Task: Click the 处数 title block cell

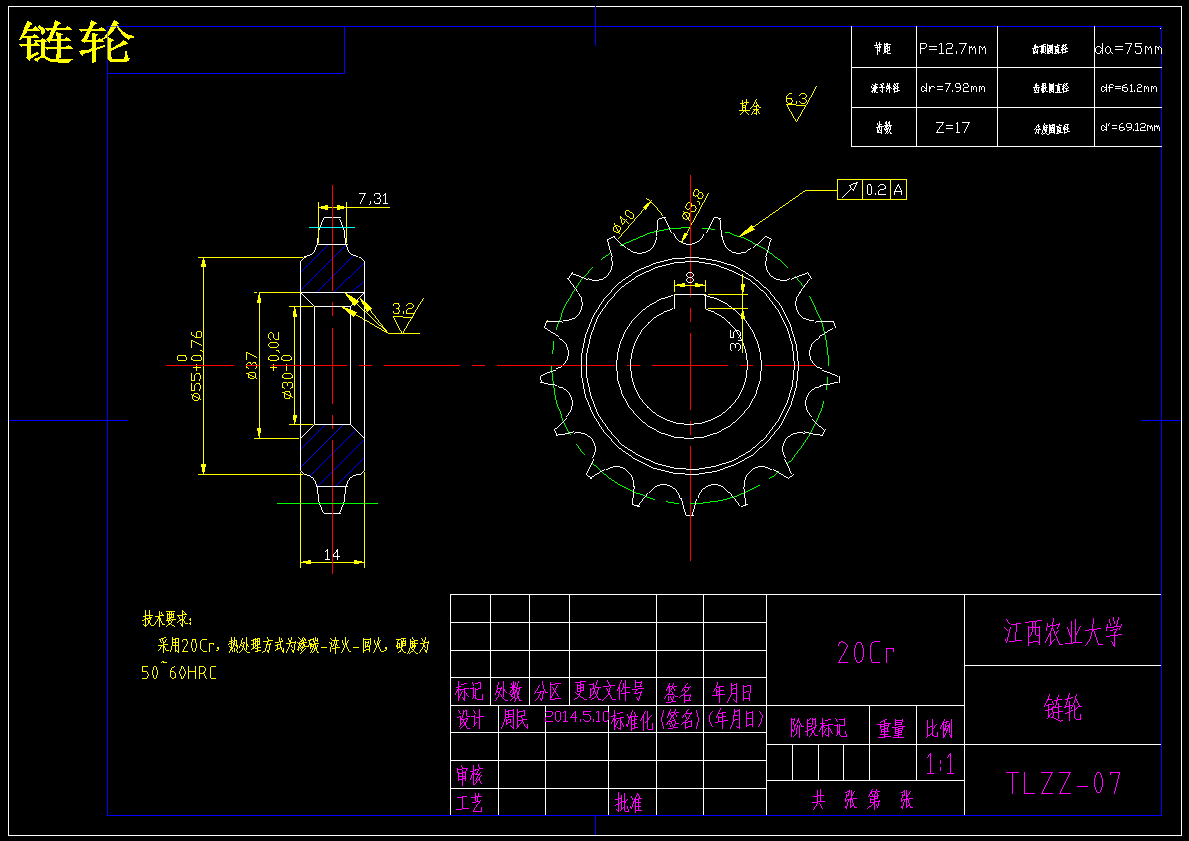Action: pos(509,692)
